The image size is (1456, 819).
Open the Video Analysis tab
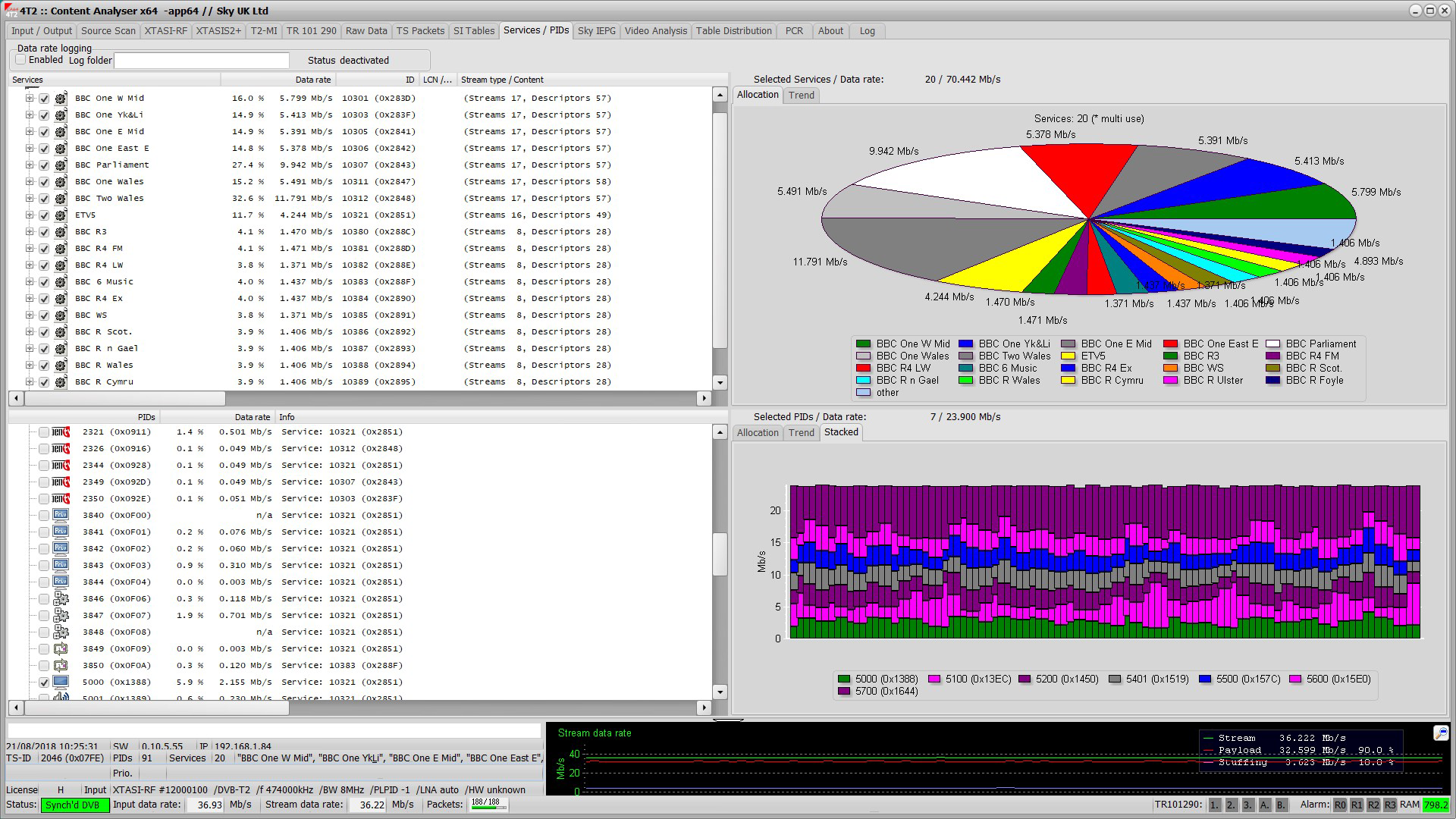tap(655, 31)
